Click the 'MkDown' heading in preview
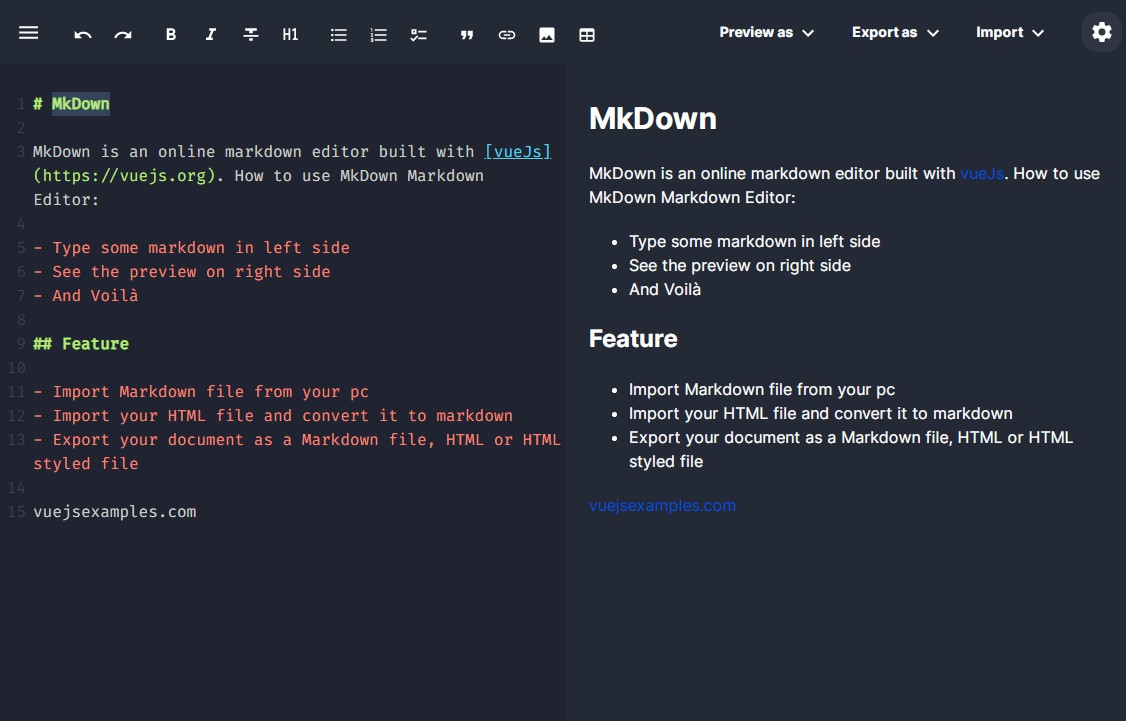This screenshot has height=721, width=1126. click(653, 118)
